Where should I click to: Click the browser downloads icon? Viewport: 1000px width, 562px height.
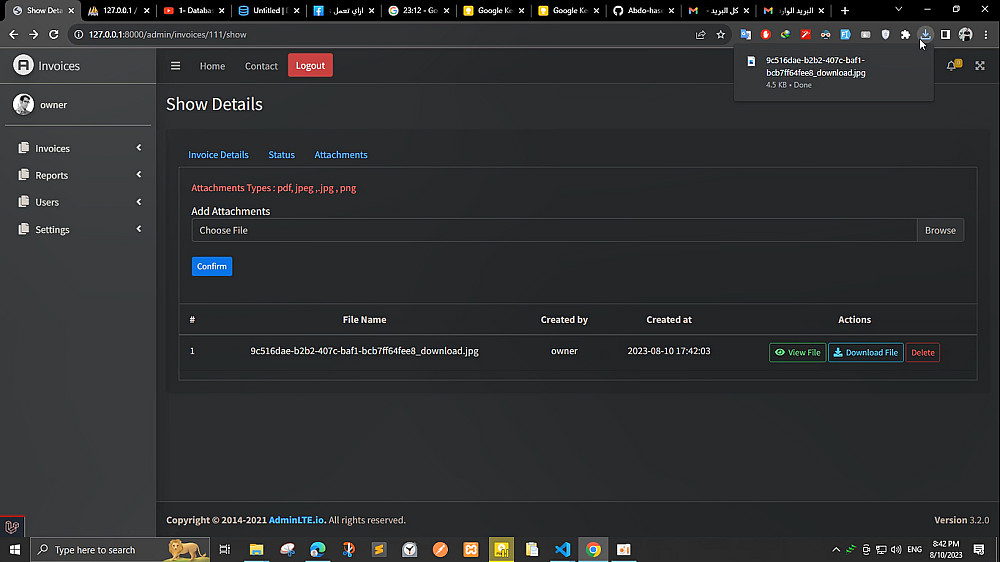pyautogui.click(x=925, y=34)
